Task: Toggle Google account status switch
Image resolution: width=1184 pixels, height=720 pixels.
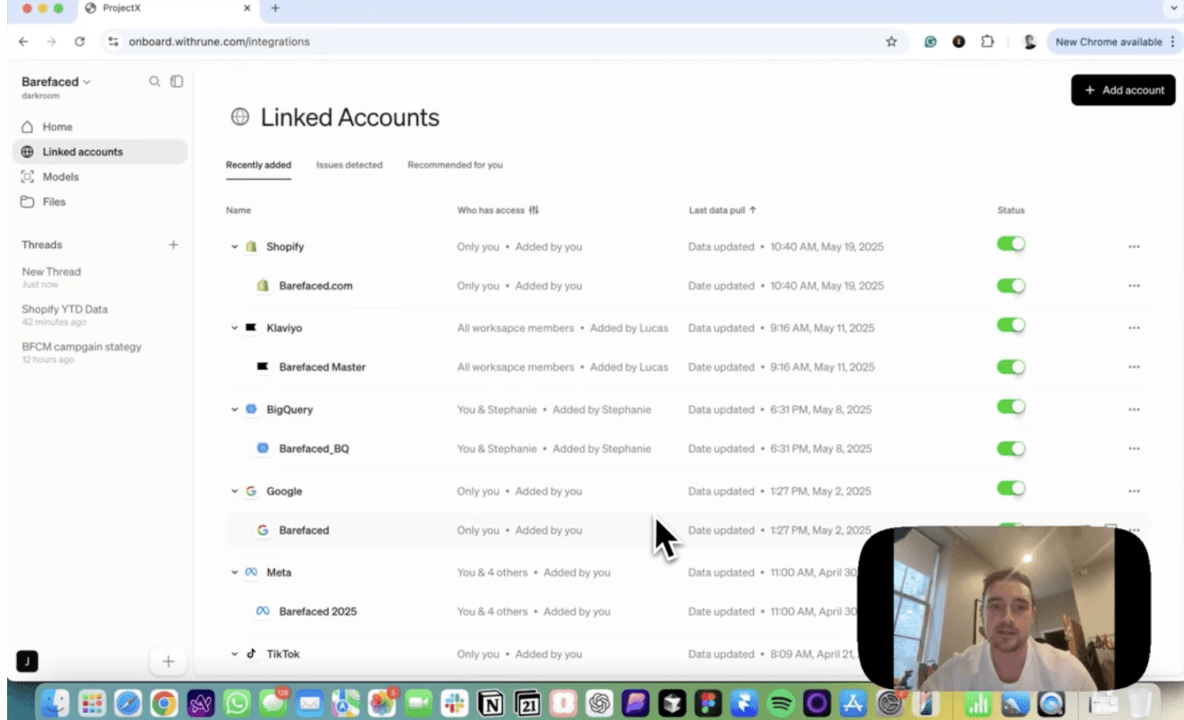Action: tap(1011, 488)
